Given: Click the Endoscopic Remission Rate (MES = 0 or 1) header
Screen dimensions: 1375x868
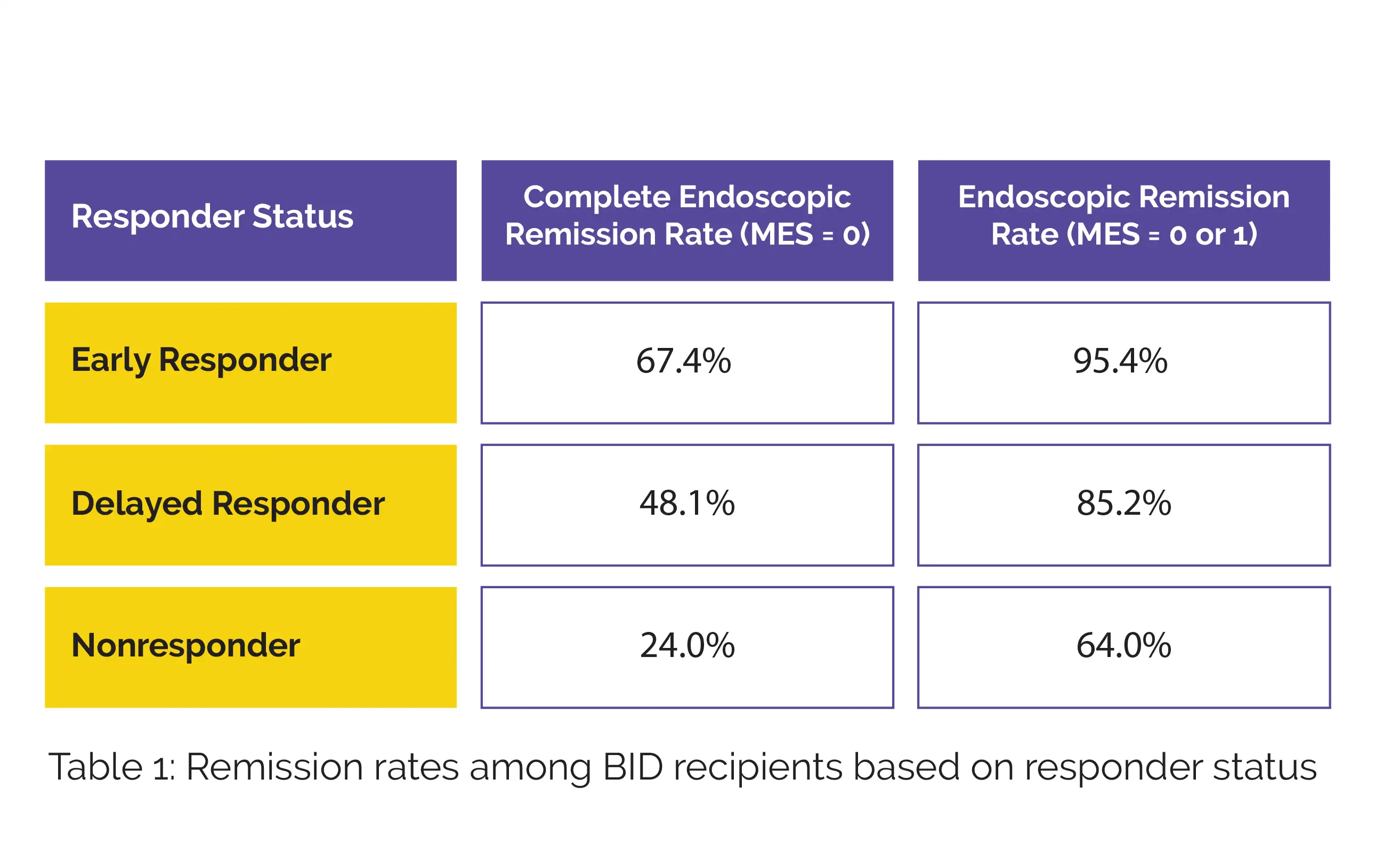Looking at the screenshot, I should click(x=1123, y=220).
